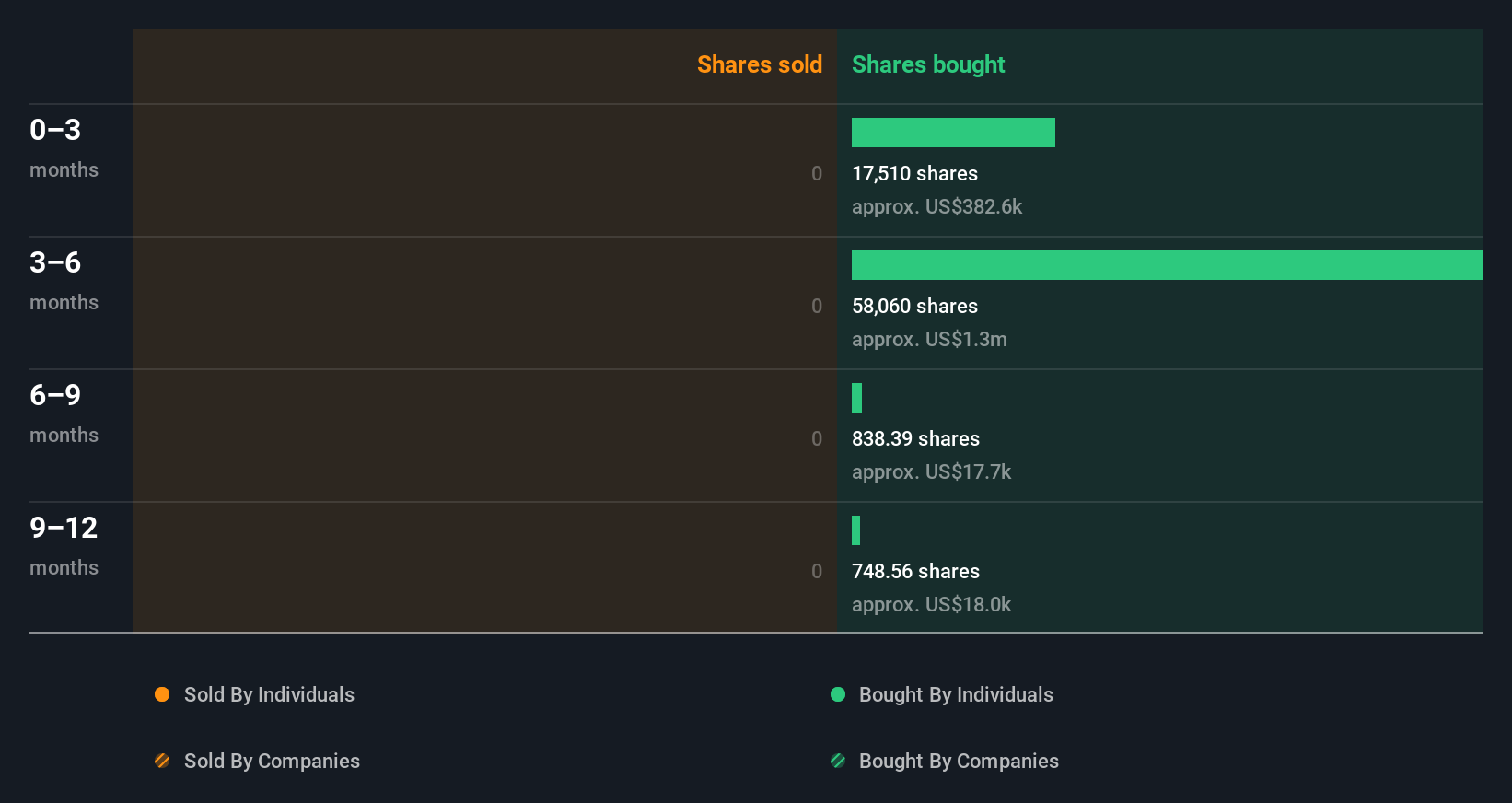Click the 17,510 shares value

[x=914, y=173]
